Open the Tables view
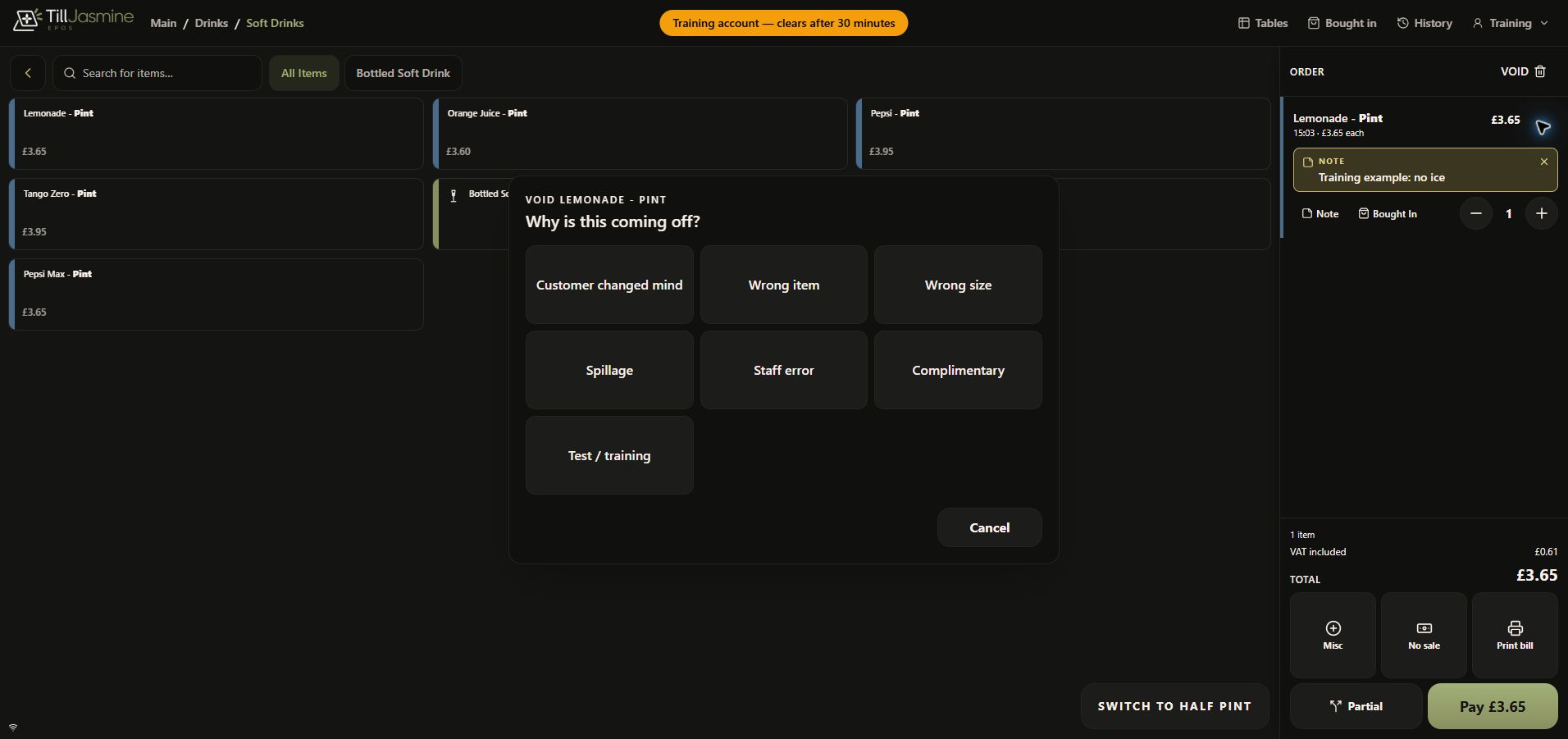 click(1263, 23)
